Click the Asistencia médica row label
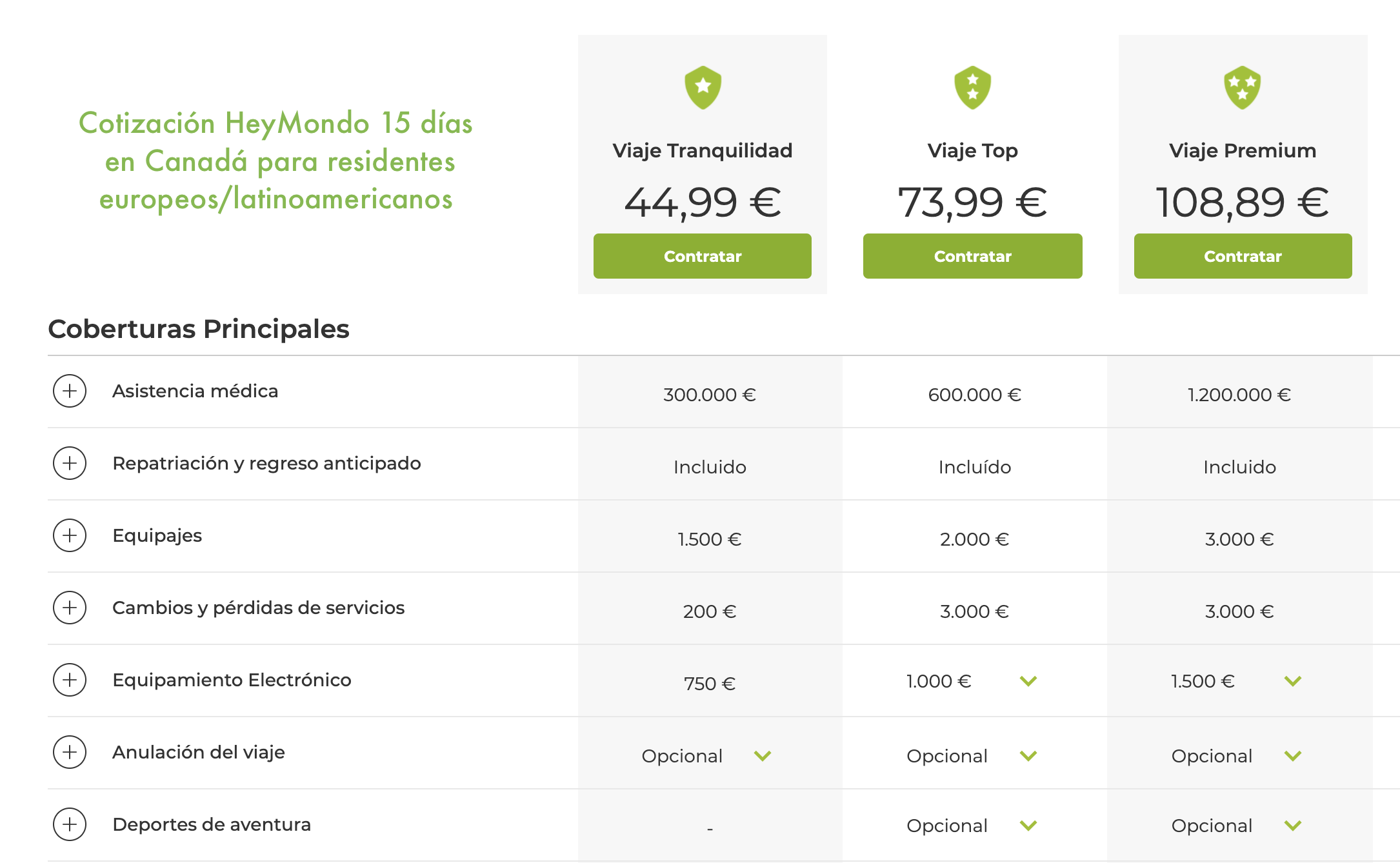This screenshot has width=1400, height=863. tap(195, 391)
